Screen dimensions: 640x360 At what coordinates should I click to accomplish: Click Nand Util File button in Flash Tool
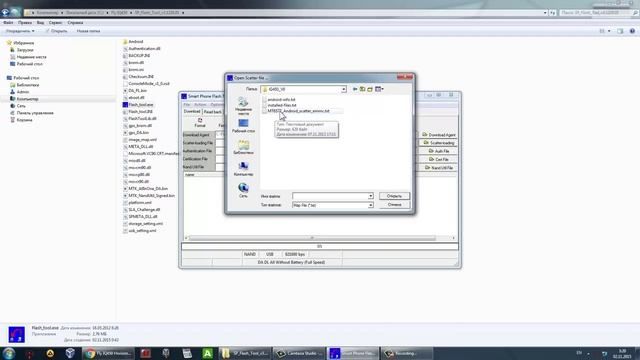tap(438, 168)
